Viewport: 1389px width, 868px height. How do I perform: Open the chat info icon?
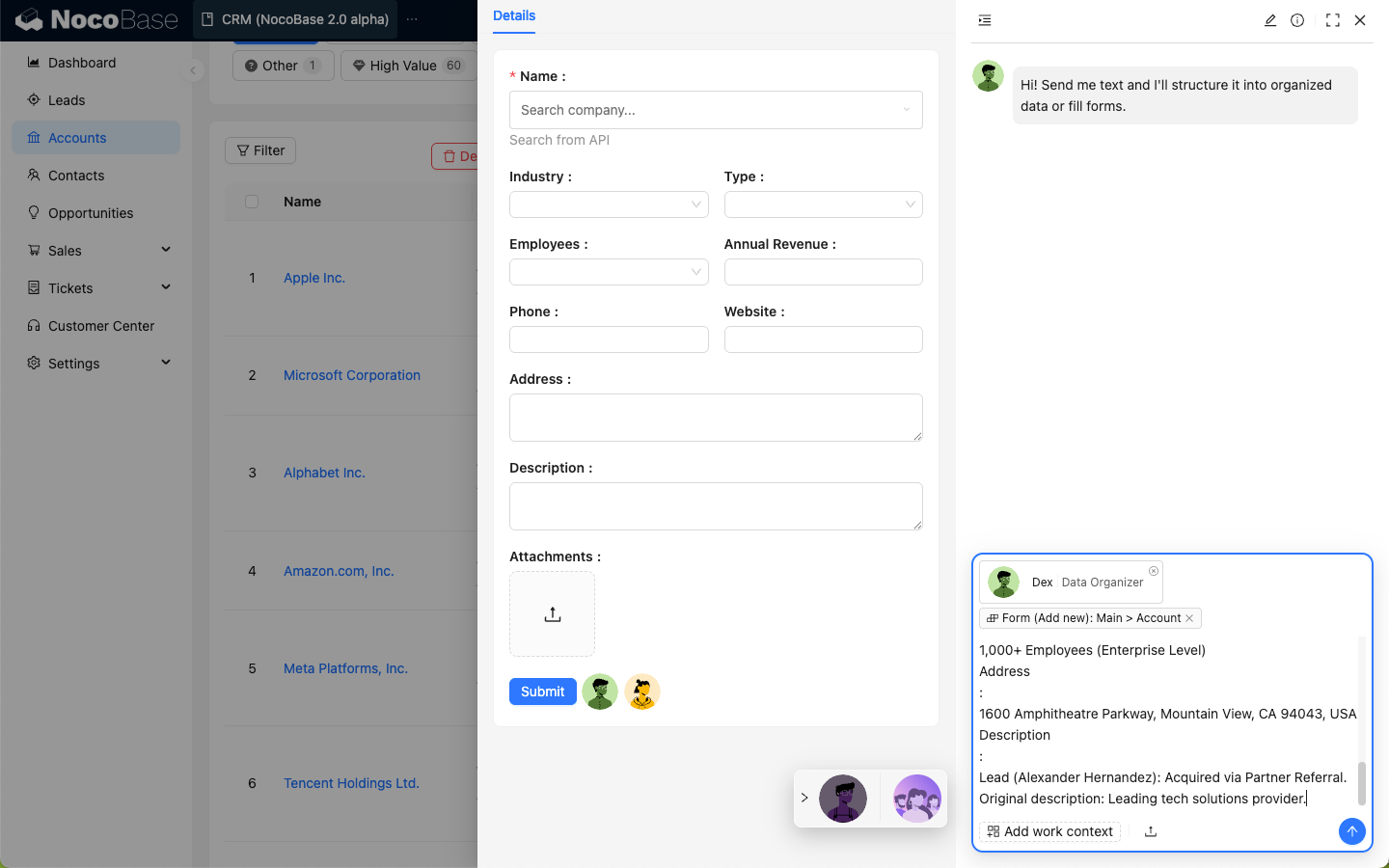pos(1297,20)
